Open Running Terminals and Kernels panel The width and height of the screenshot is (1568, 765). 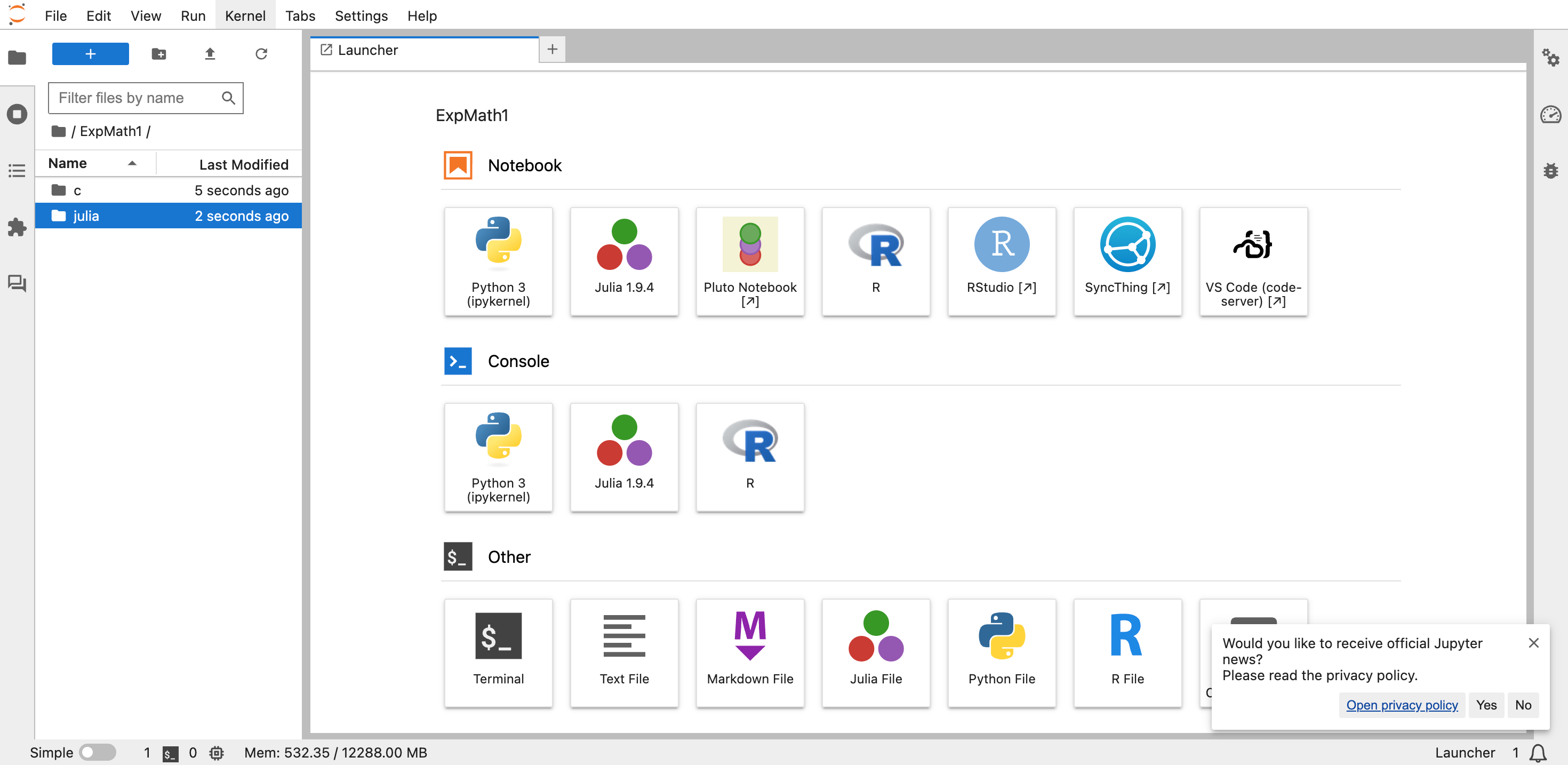17,114
